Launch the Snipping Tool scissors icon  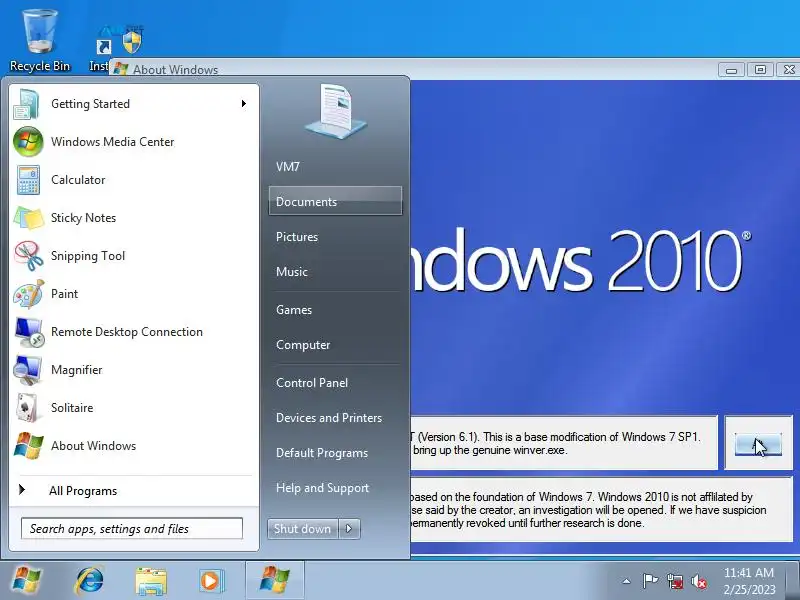tap(29, 256)
